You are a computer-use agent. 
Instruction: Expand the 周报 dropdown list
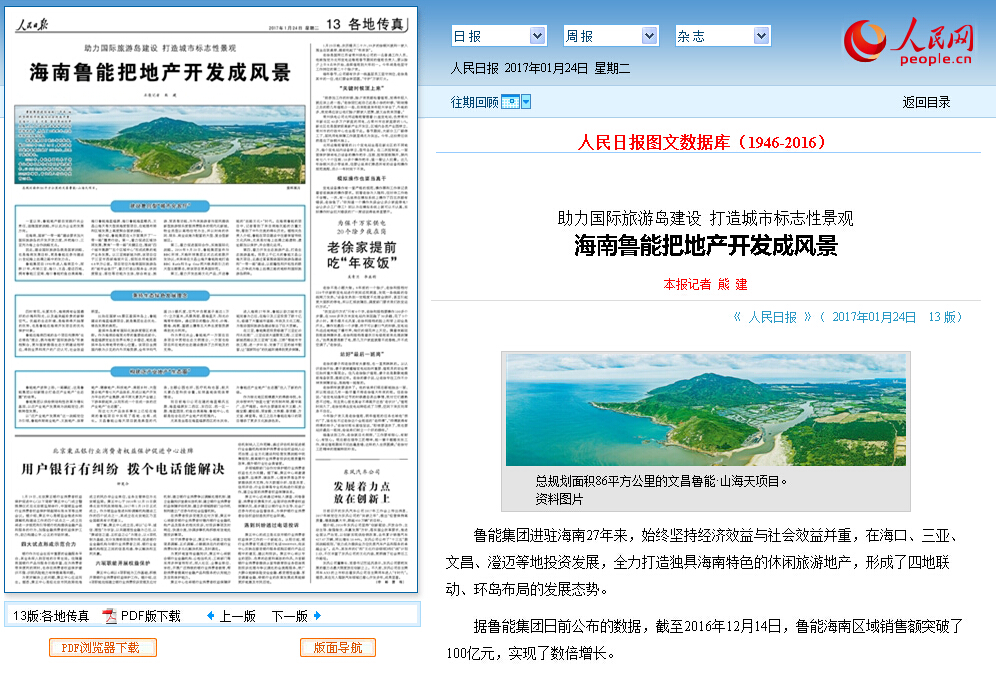[610, 36]
